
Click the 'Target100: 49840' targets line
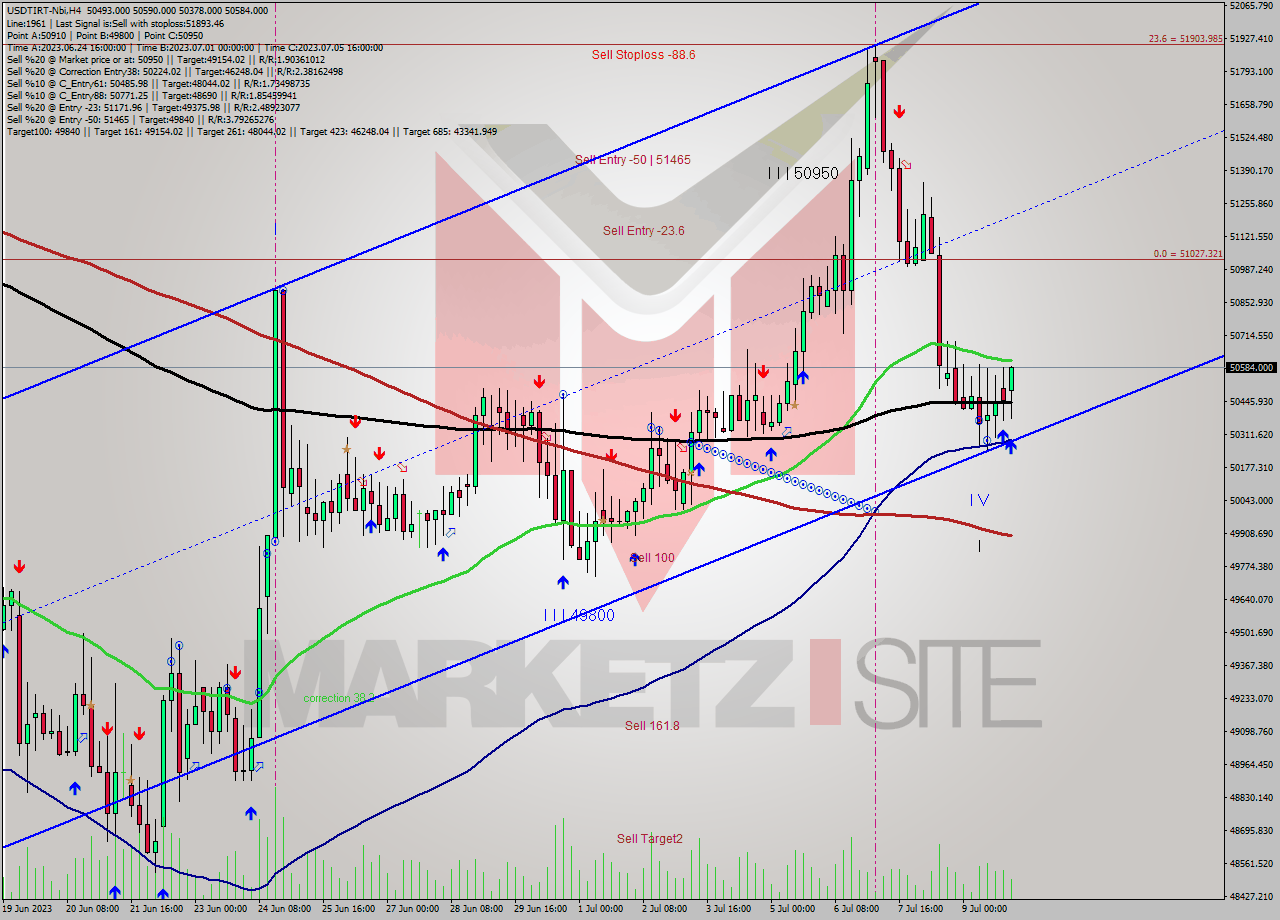251,132
